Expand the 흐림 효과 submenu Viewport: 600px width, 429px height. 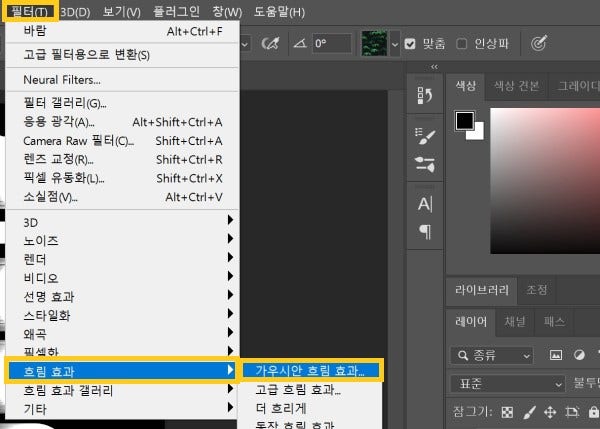pos(122,370)
